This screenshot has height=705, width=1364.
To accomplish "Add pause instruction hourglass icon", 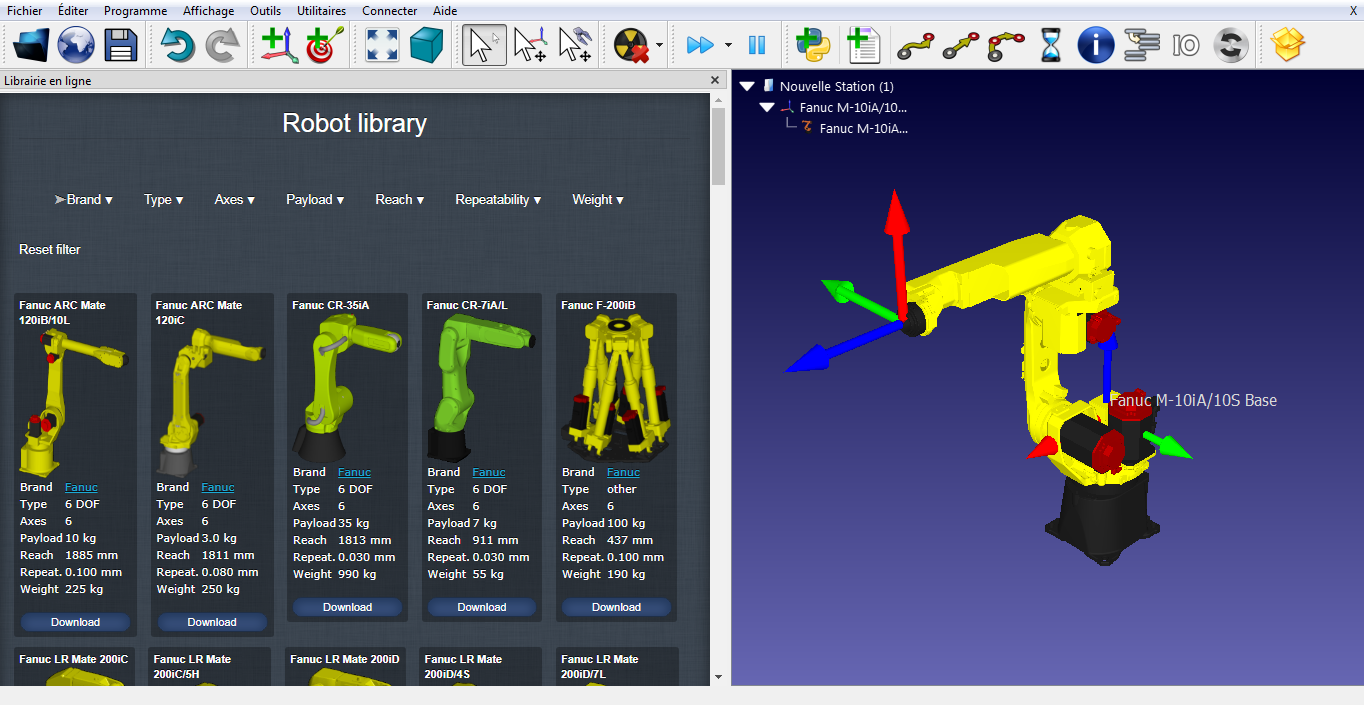I will tap(1051, 45).
